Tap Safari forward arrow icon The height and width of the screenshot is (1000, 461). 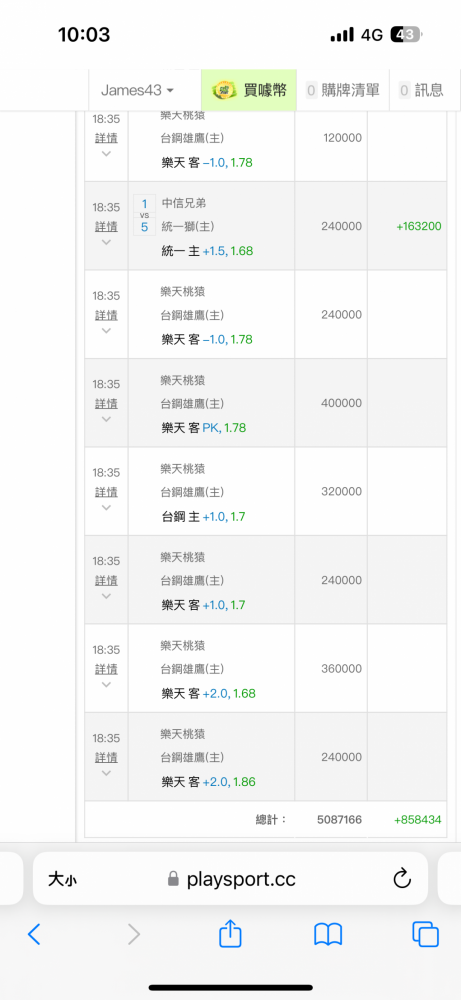point(133,934)
